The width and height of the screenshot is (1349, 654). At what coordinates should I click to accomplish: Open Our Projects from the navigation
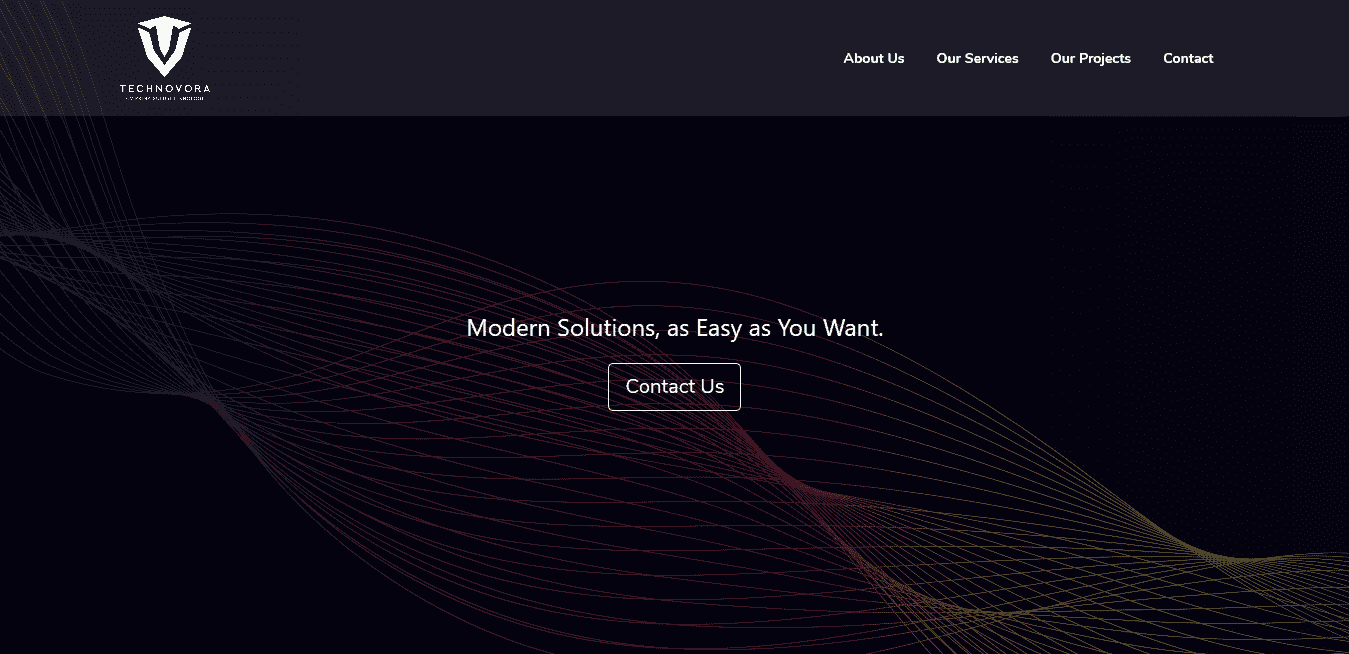1090,58
